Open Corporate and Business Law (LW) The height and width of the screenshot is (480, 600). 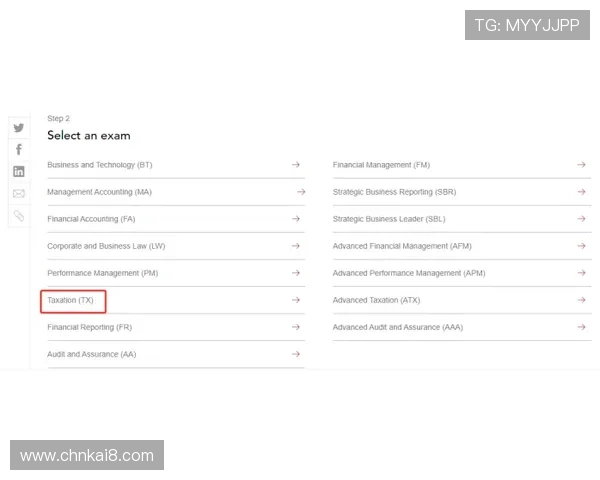click(x=106, y=246)
